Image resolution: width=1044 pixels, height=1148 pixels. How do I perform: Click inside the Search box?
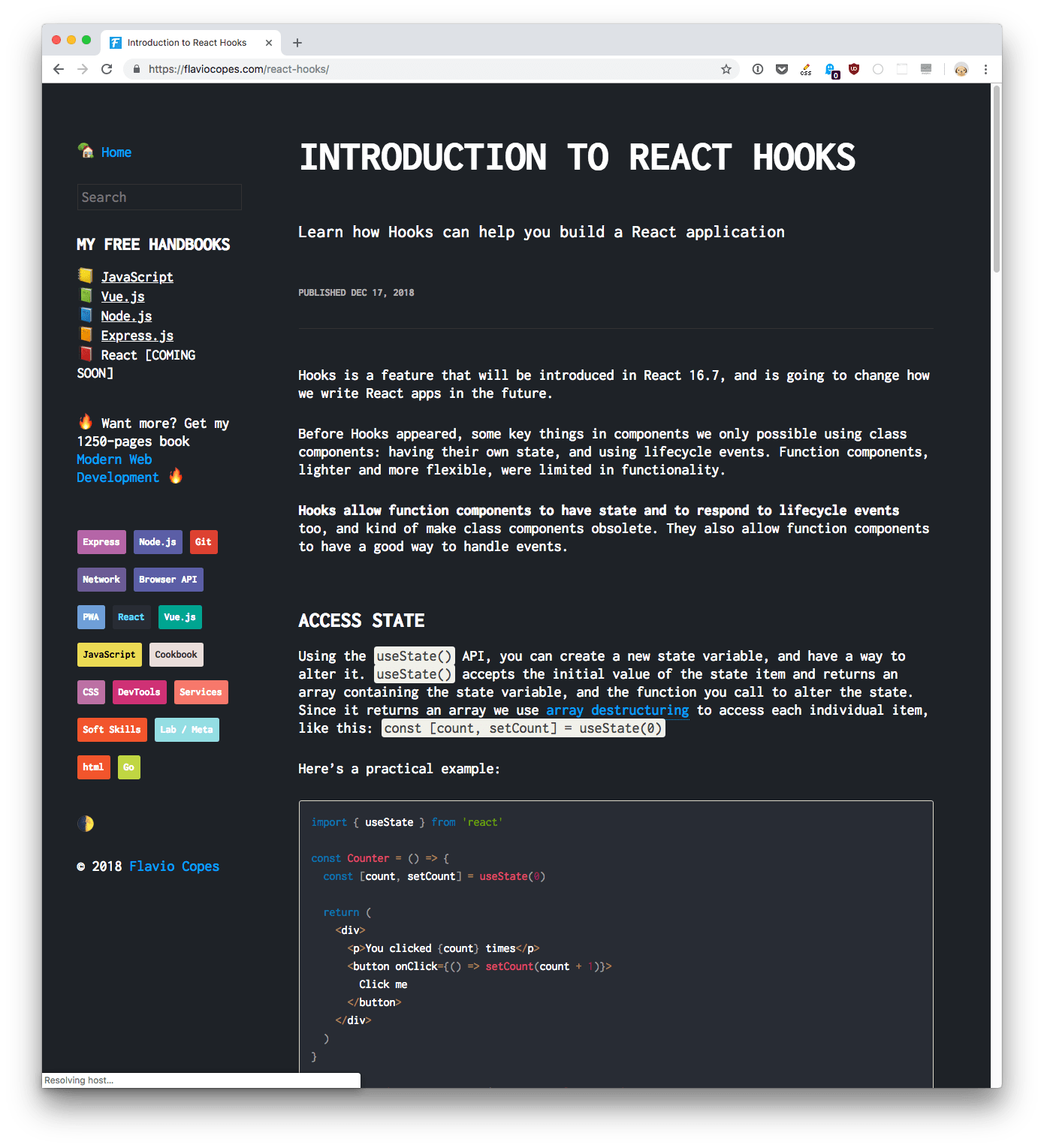tap(158, 197)
